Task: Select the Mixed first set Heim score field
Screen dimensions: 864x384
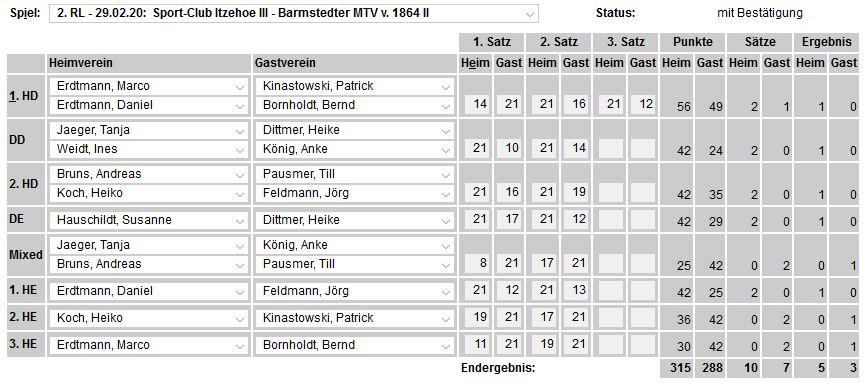Action: coord(477,263)
